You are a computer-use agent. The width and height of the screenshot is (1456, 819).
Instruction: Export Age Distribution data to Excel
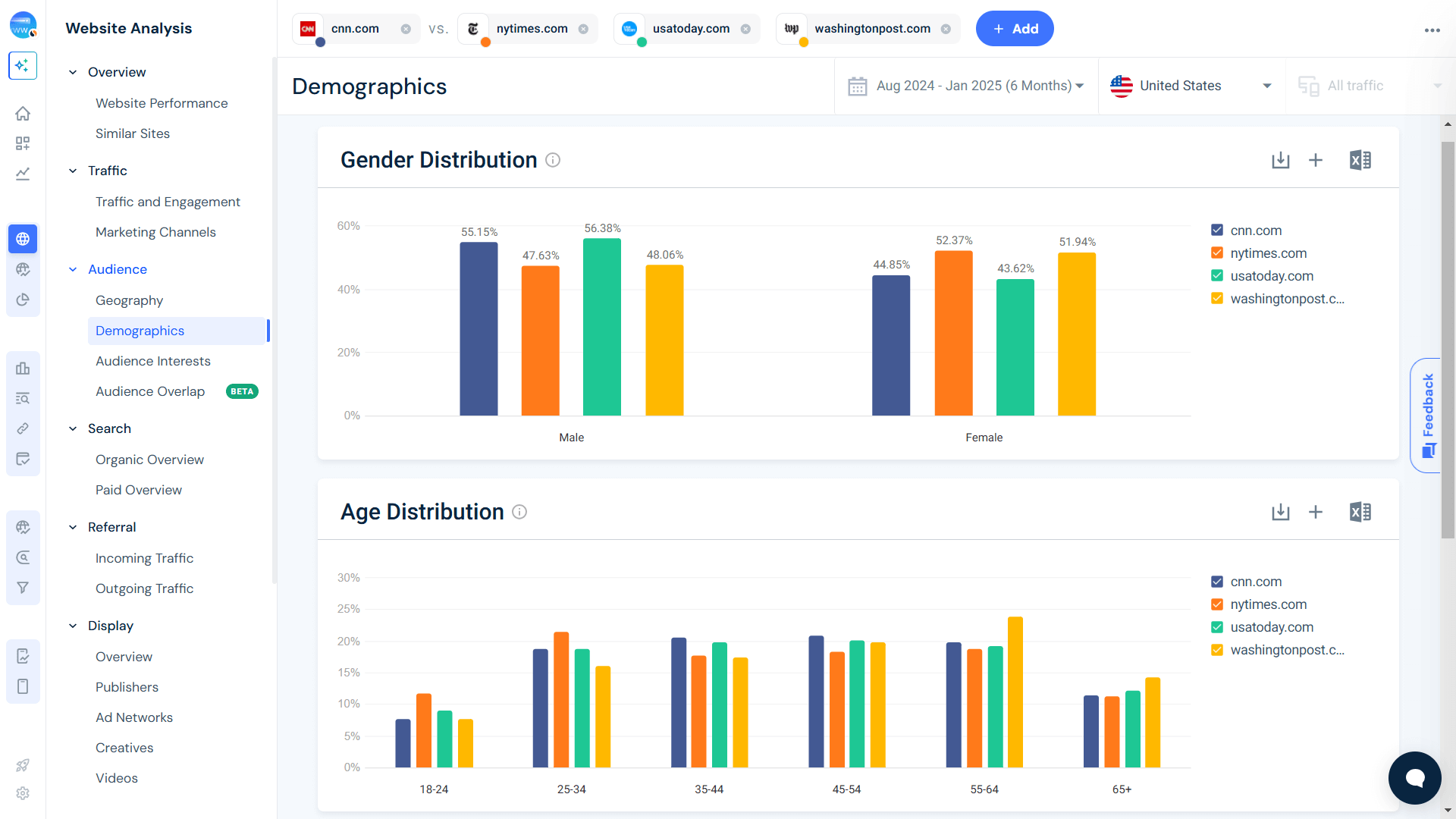click(1360, 512)
